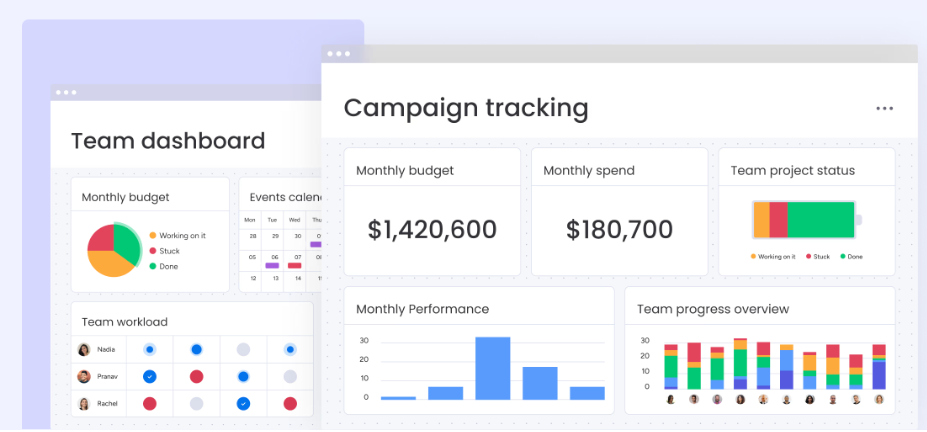
Task: Toggle Pranav's first checked workload circle
Action: [149, 377]
